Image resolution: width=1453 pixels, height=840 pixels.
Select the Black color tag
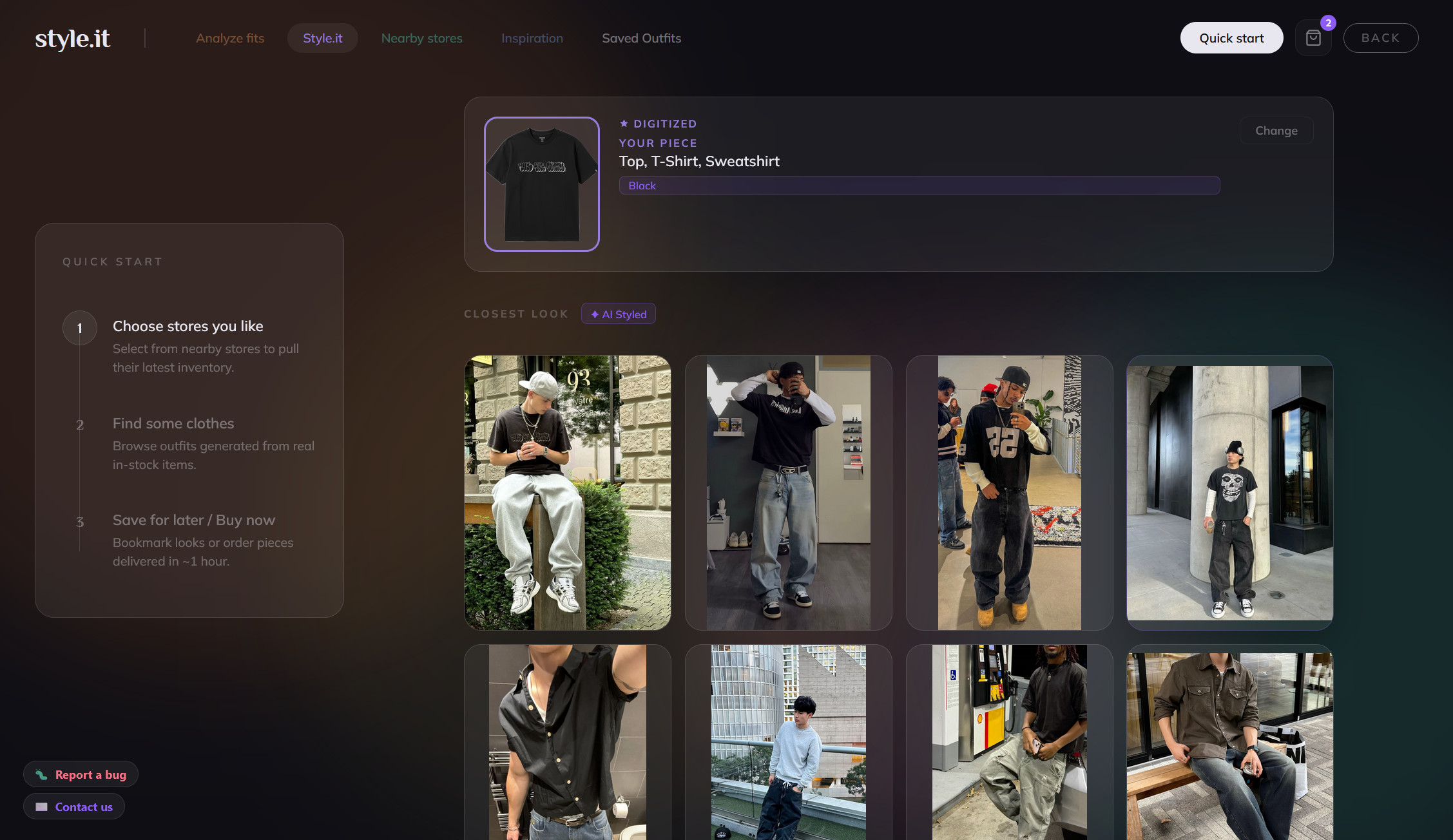tap(642, 186)
